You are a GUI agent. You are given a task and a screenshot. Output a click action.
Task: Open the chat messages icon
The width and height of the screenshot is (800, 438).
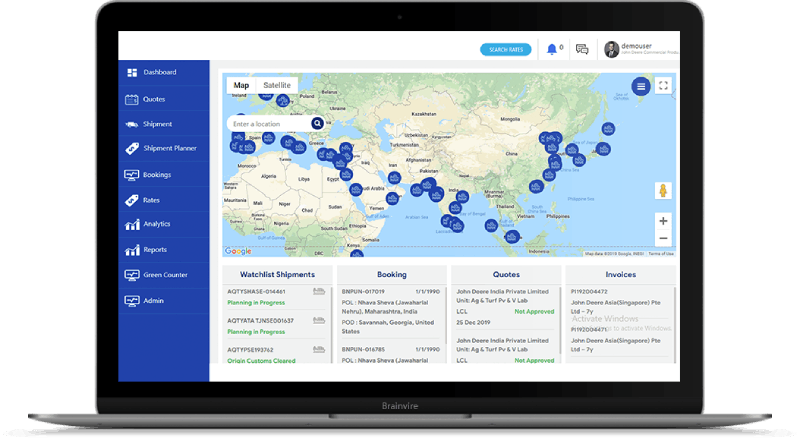click(582, 49)
